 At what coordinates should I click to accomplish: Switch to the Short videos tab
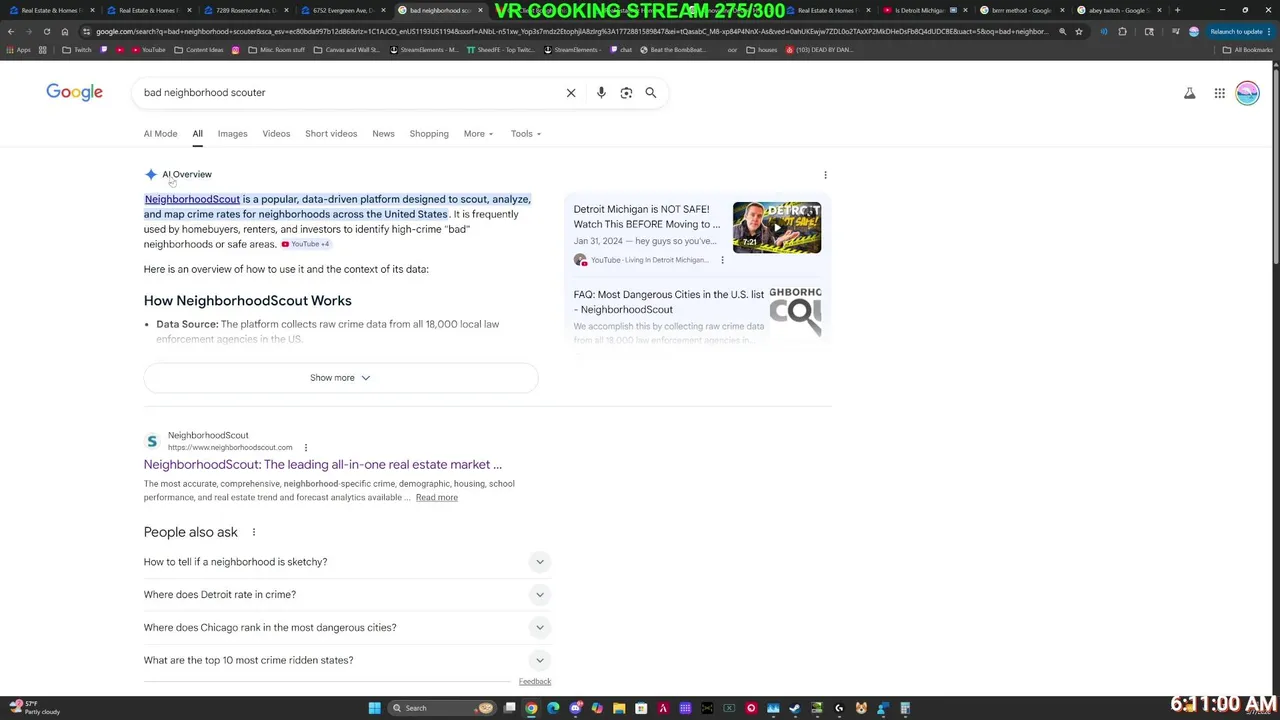click(x=331, y=134)
